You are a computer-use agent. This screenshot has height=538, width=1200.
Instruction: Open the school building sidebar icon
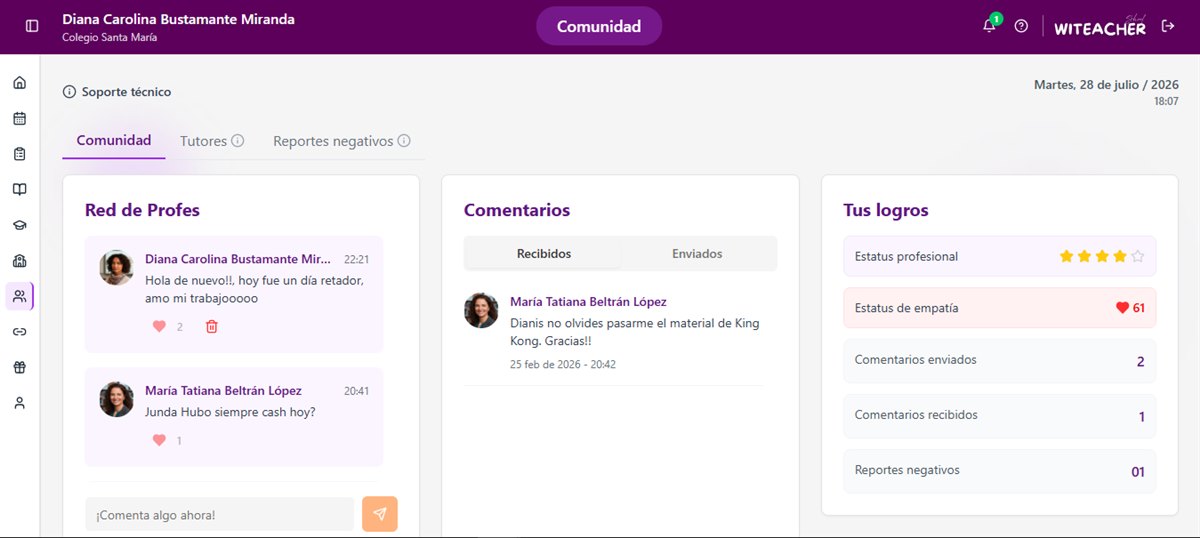pos(19,261)
